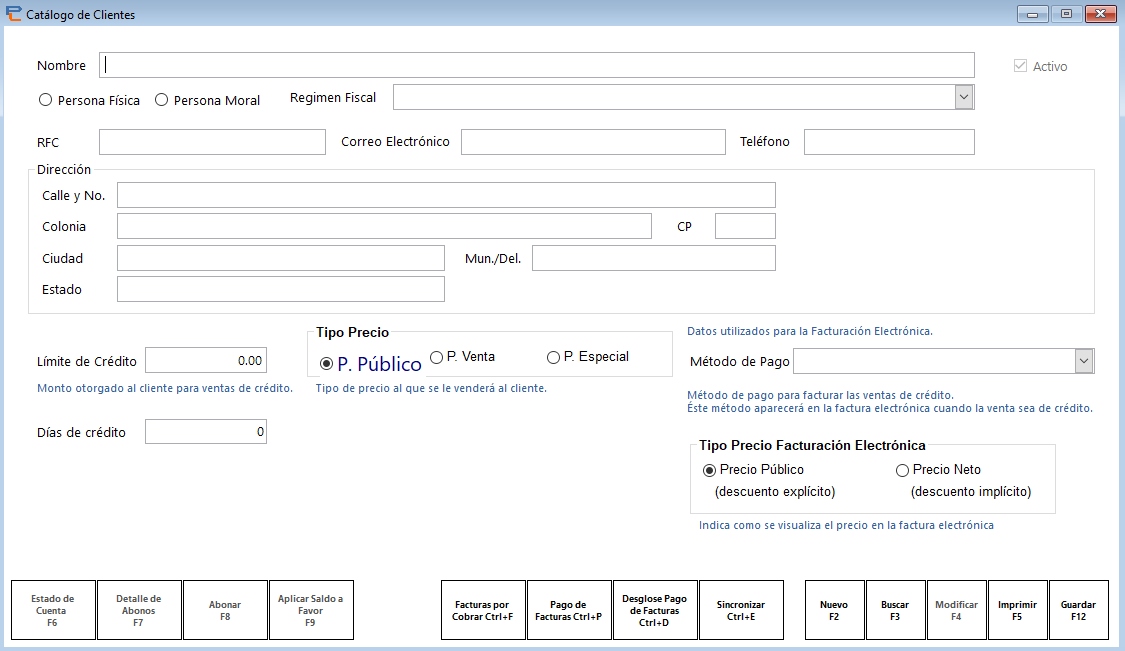The width and height of the screenshot is (1125, 651).
Task: Click the Modificar F4 button
Action: [x=956, y=610]
